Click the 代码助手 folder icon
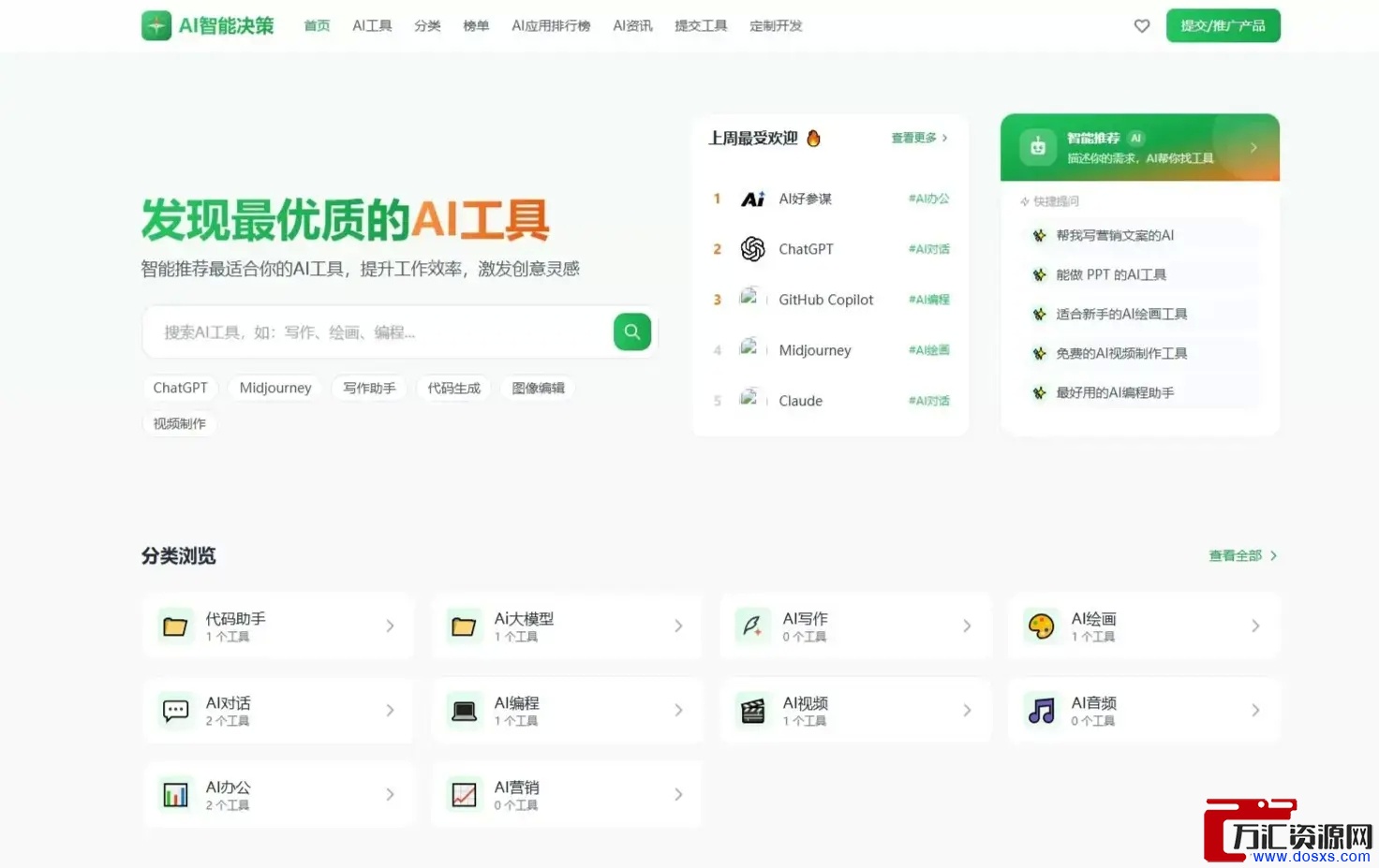The width and height of the screenshot is (1379, 868). [x=175, y=626]
